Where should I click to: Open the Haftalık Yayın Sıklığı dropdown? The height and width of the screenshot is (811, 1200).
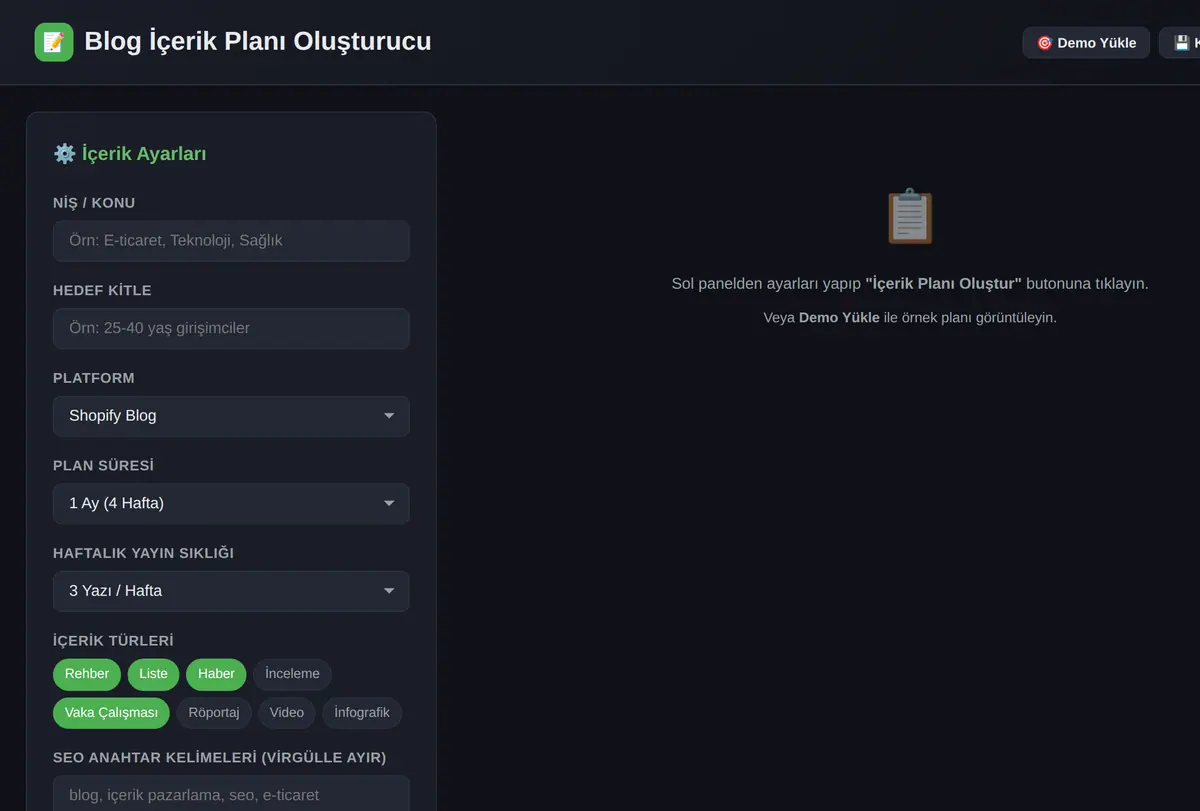pos(231,591)
